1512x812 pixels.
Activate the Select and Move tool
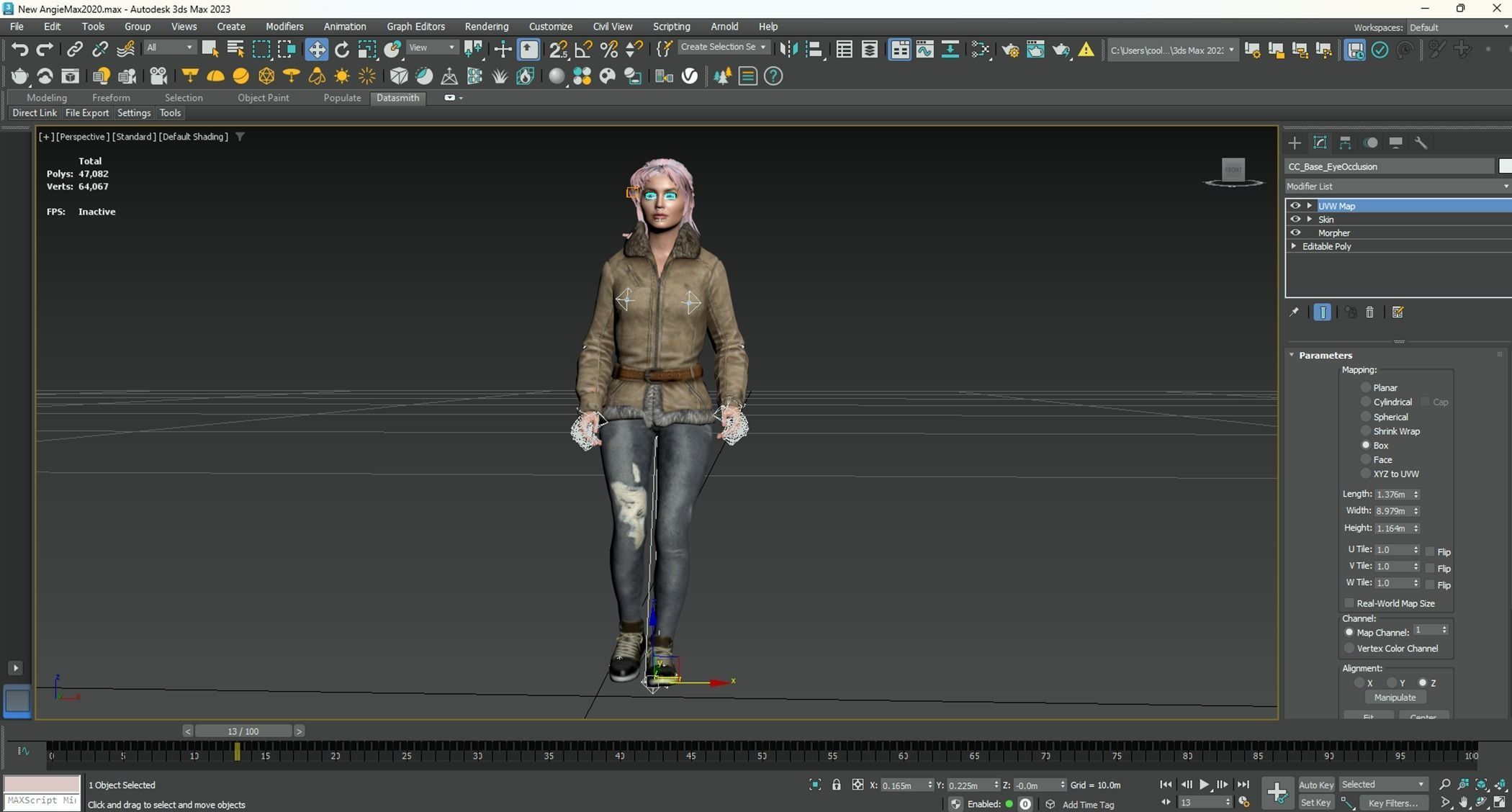tap(316, 49)
